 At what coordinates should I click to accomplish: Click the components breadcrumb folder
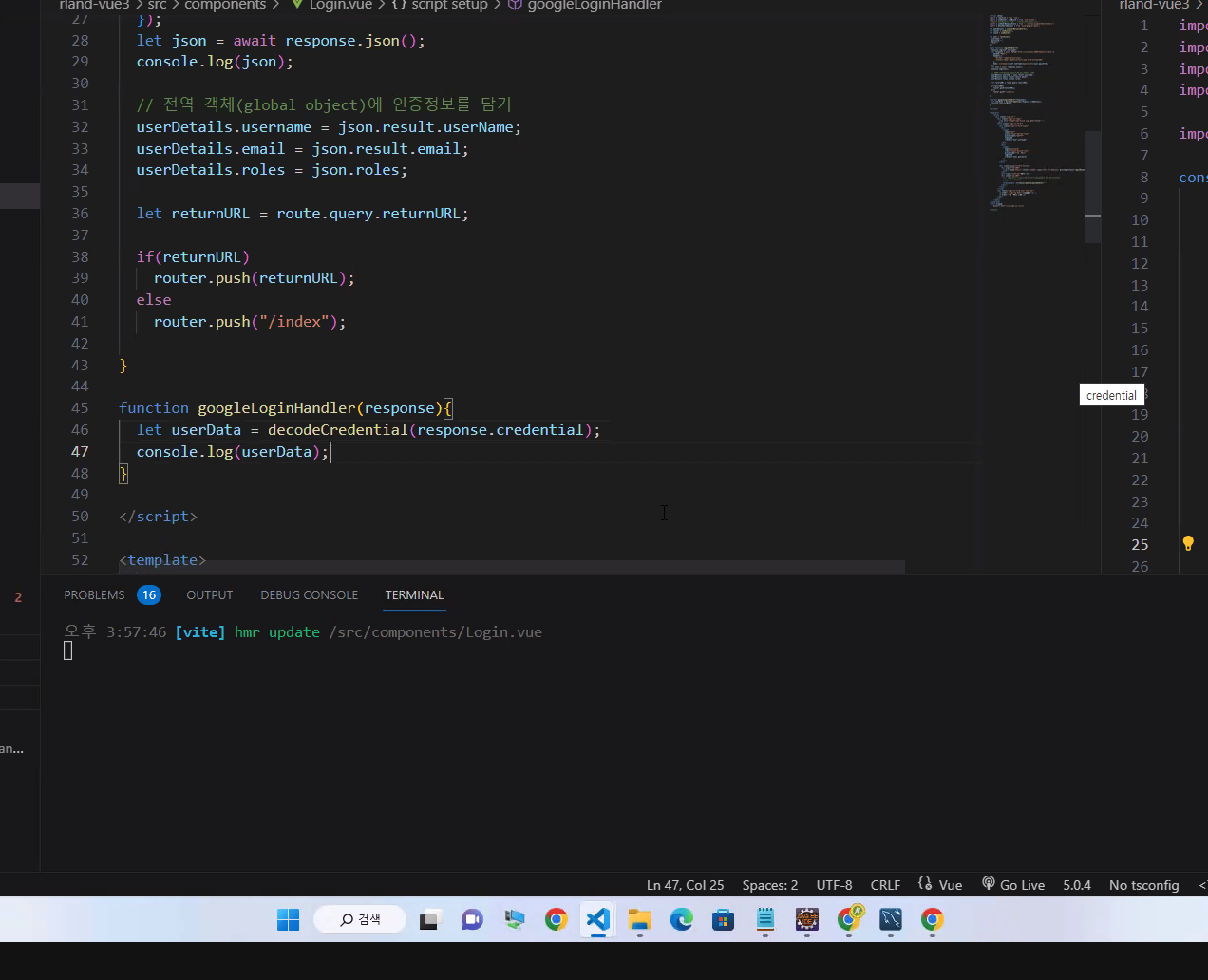[x=225, y=5]
